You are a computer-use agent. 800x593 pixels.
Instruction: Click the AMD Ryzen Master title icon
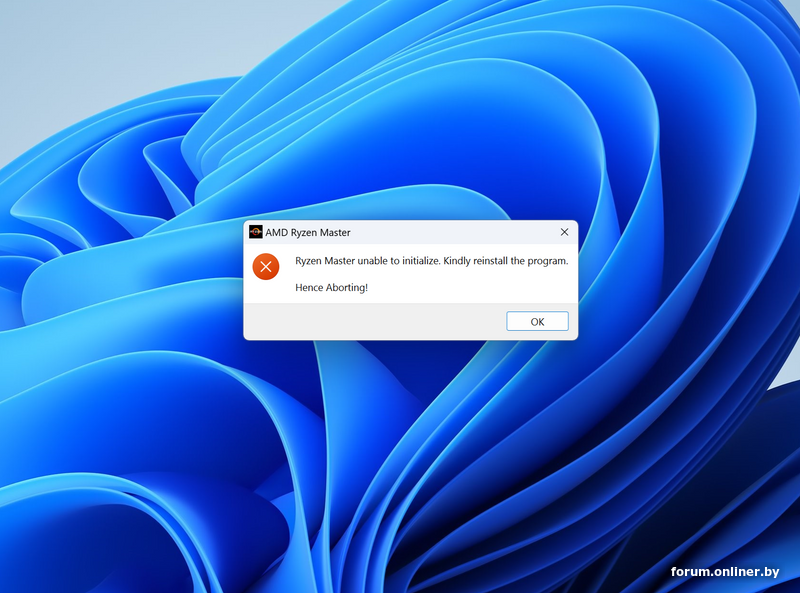pyautogui.click(x=255, y=232)
